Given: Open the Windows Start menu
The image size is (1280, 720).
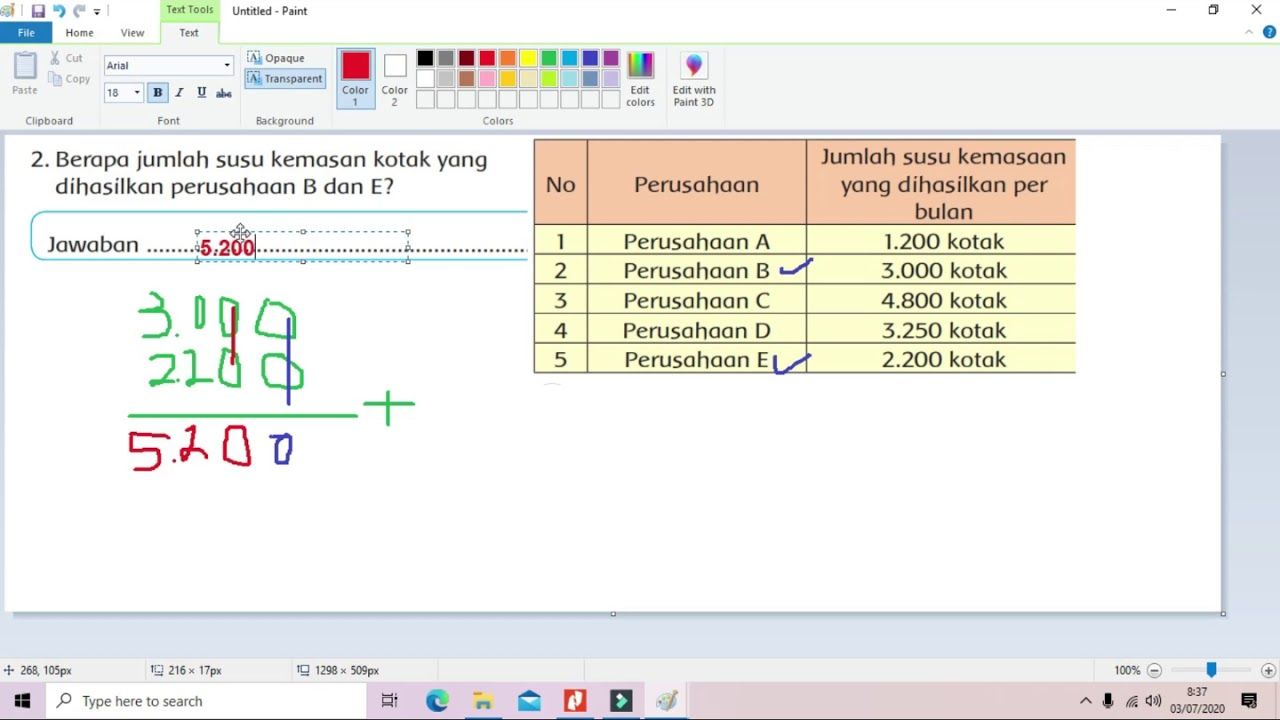Looking at the screenshot, I should (22, 701).
